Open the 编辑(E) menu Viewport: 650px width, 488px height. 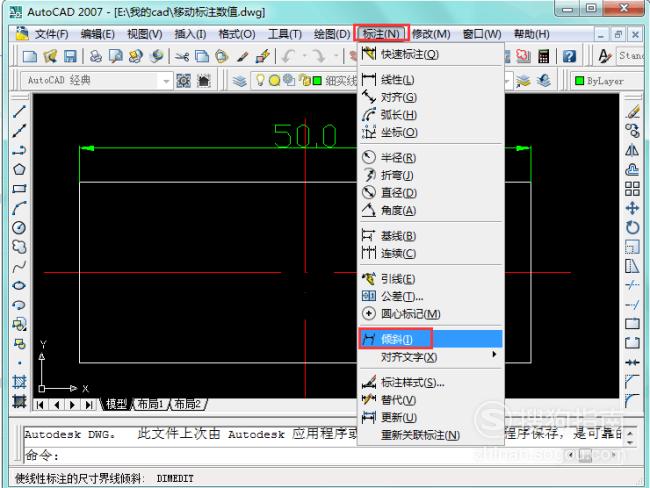coord(97,34)
